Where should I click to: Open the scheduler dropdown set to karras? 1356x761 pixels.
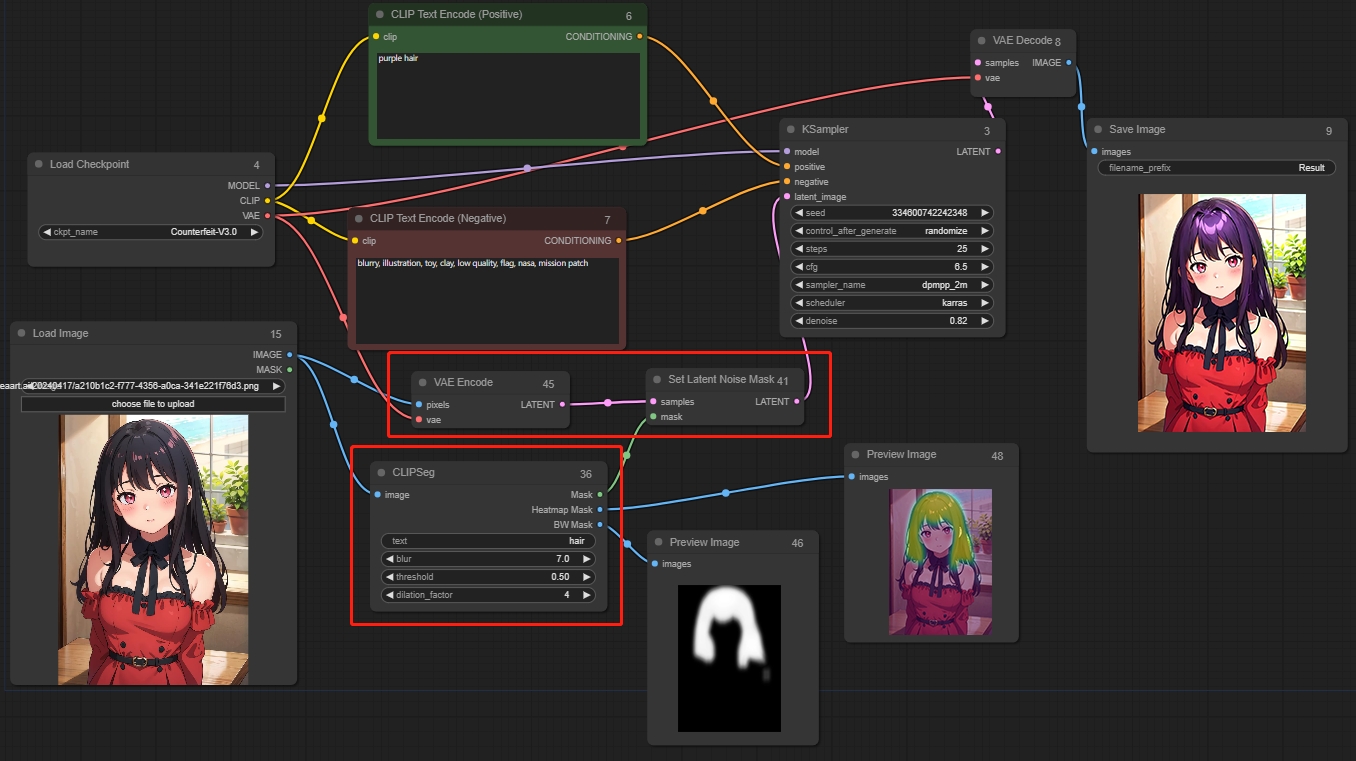point(892,303)
